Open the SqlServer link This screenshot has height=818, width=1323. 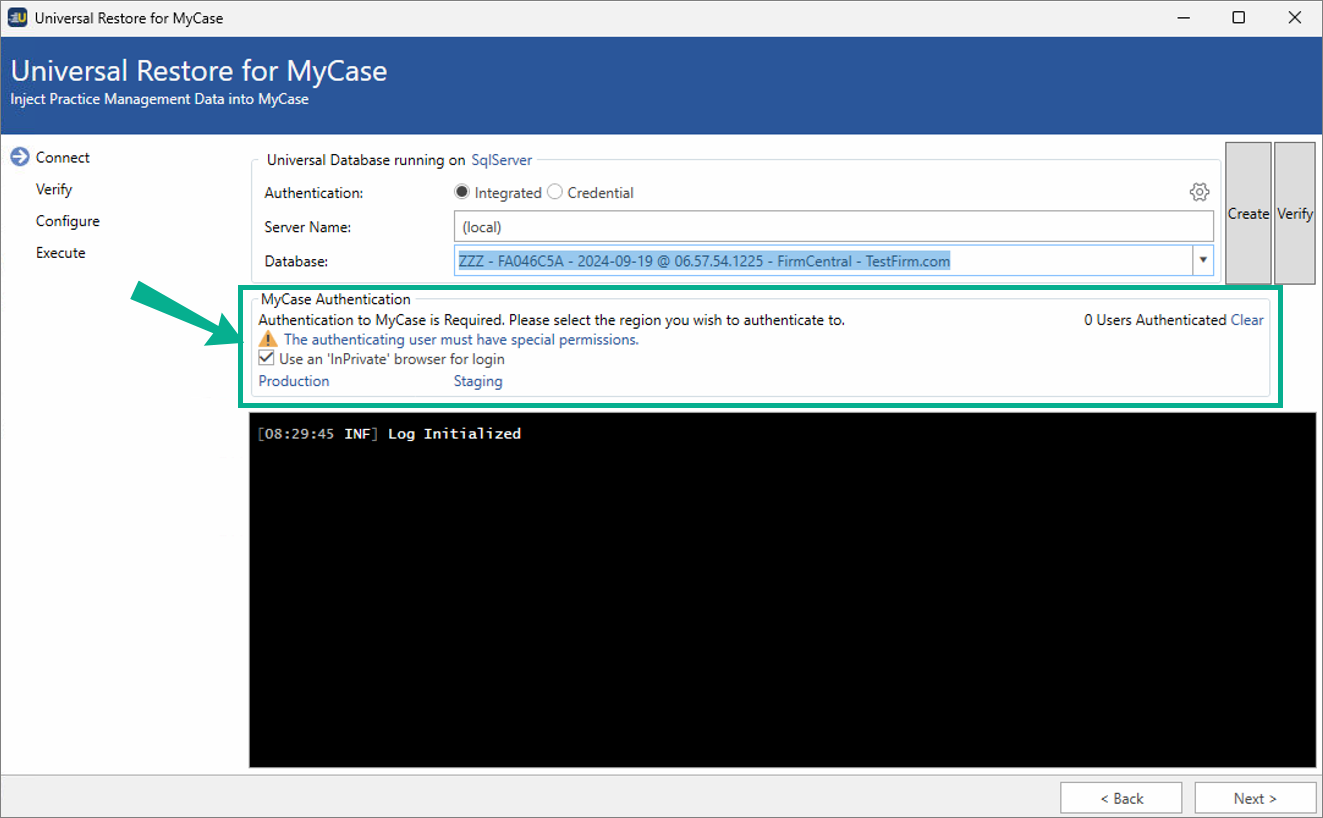pos(502,160)
